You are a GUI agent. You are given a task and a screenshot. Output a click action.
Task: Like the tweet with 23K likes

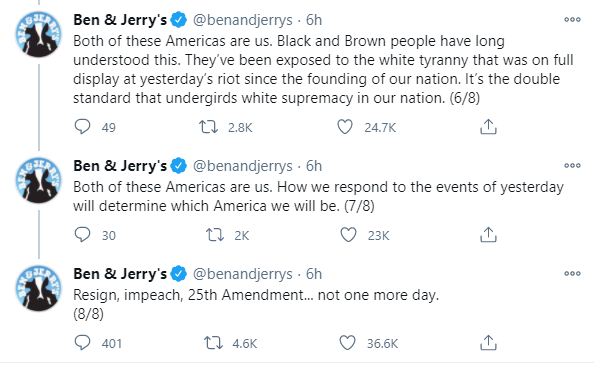point(348,235)
